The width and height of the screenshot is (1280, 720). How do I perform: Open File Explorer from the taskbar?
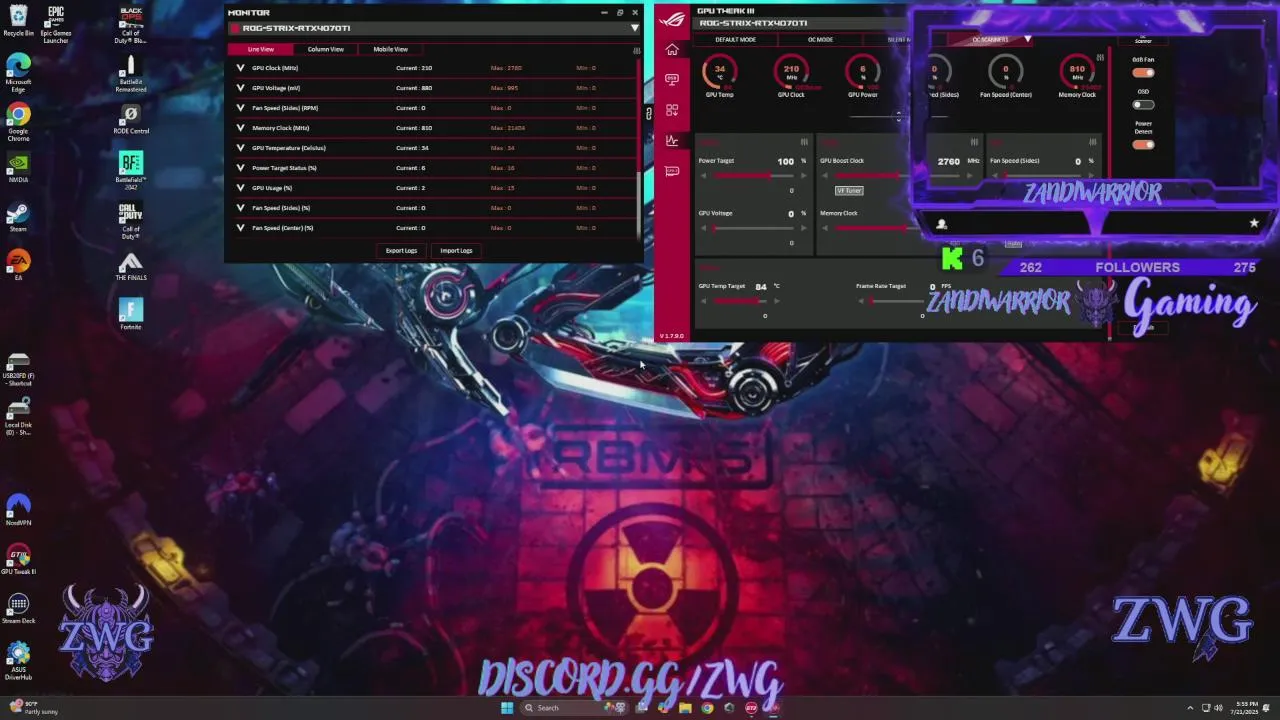click(685, 708)
